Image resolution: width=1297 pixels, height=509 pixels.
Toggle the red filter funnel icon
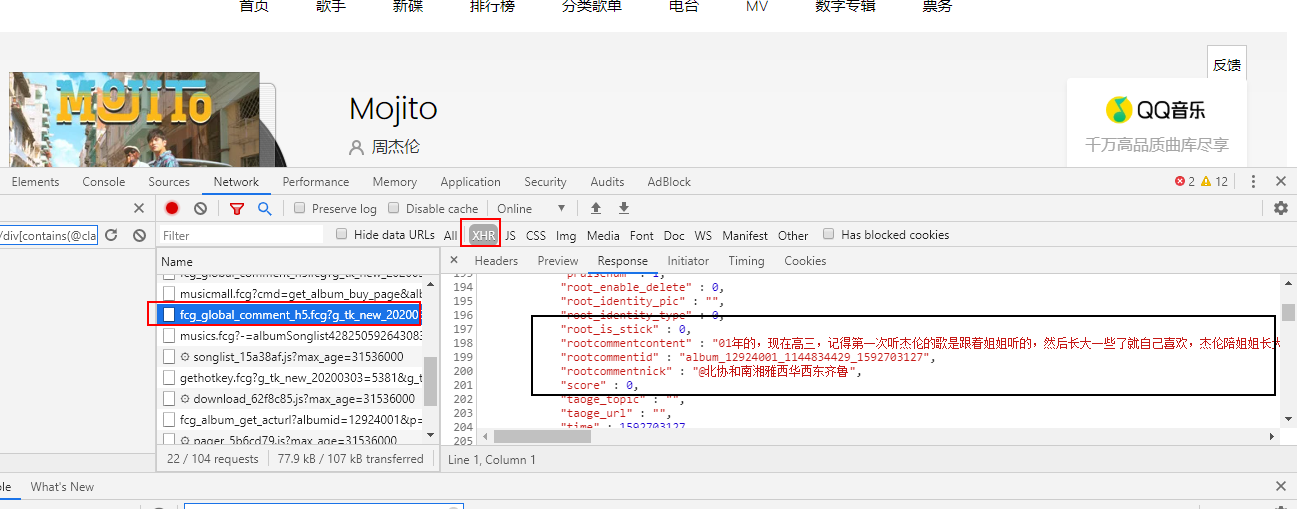tap(237, 208)
